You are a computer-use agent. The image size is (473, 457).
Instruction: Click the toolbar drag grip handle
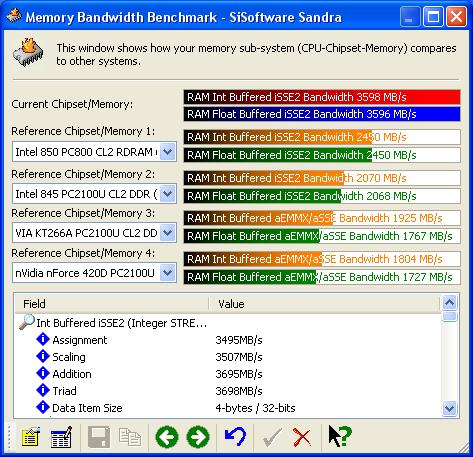click(9, 437)
